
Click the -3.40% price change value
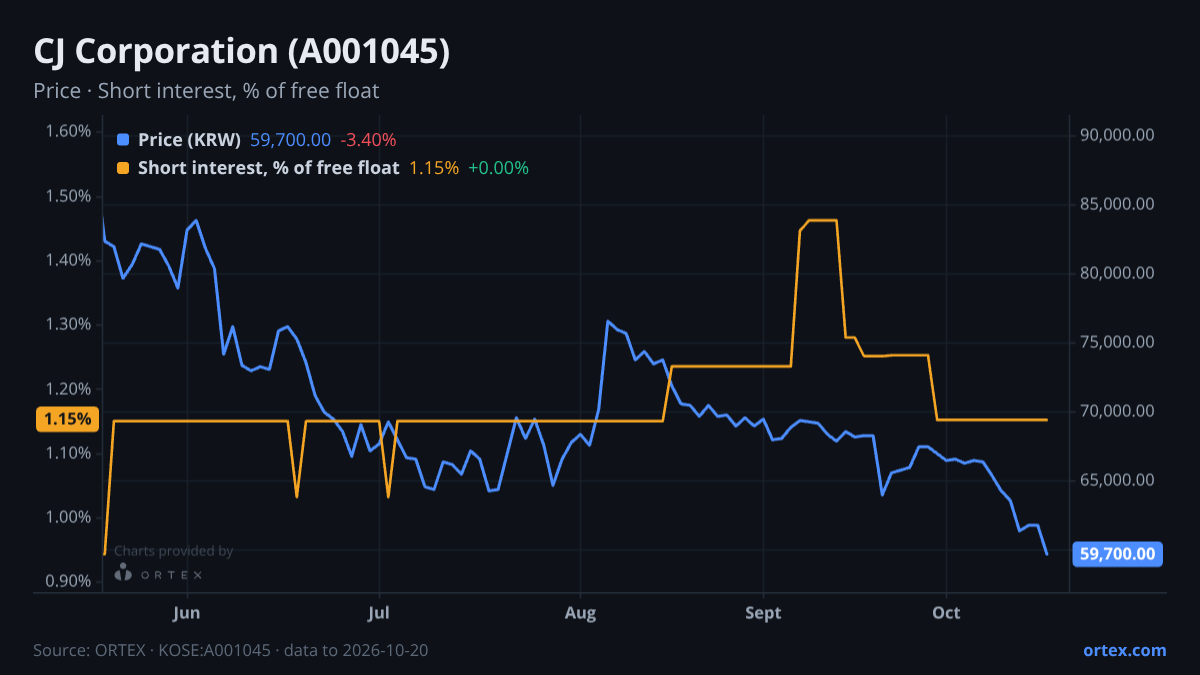[368, 140]
